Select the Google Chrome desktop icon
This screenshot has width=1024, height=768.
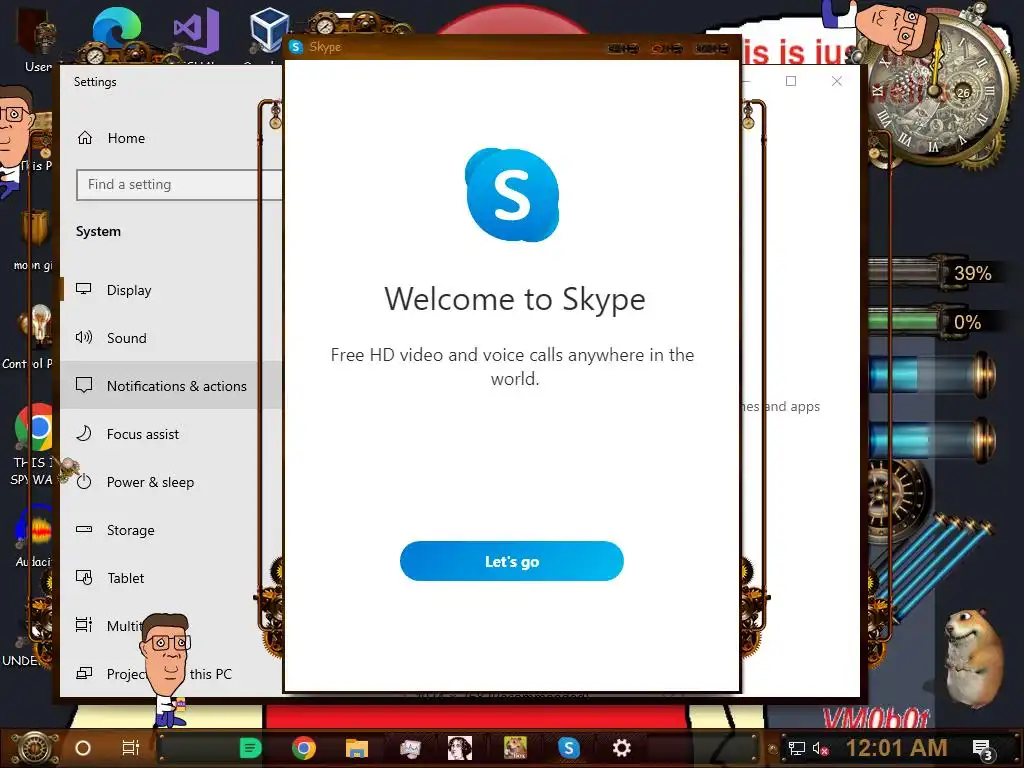click(x=34, y=428)
